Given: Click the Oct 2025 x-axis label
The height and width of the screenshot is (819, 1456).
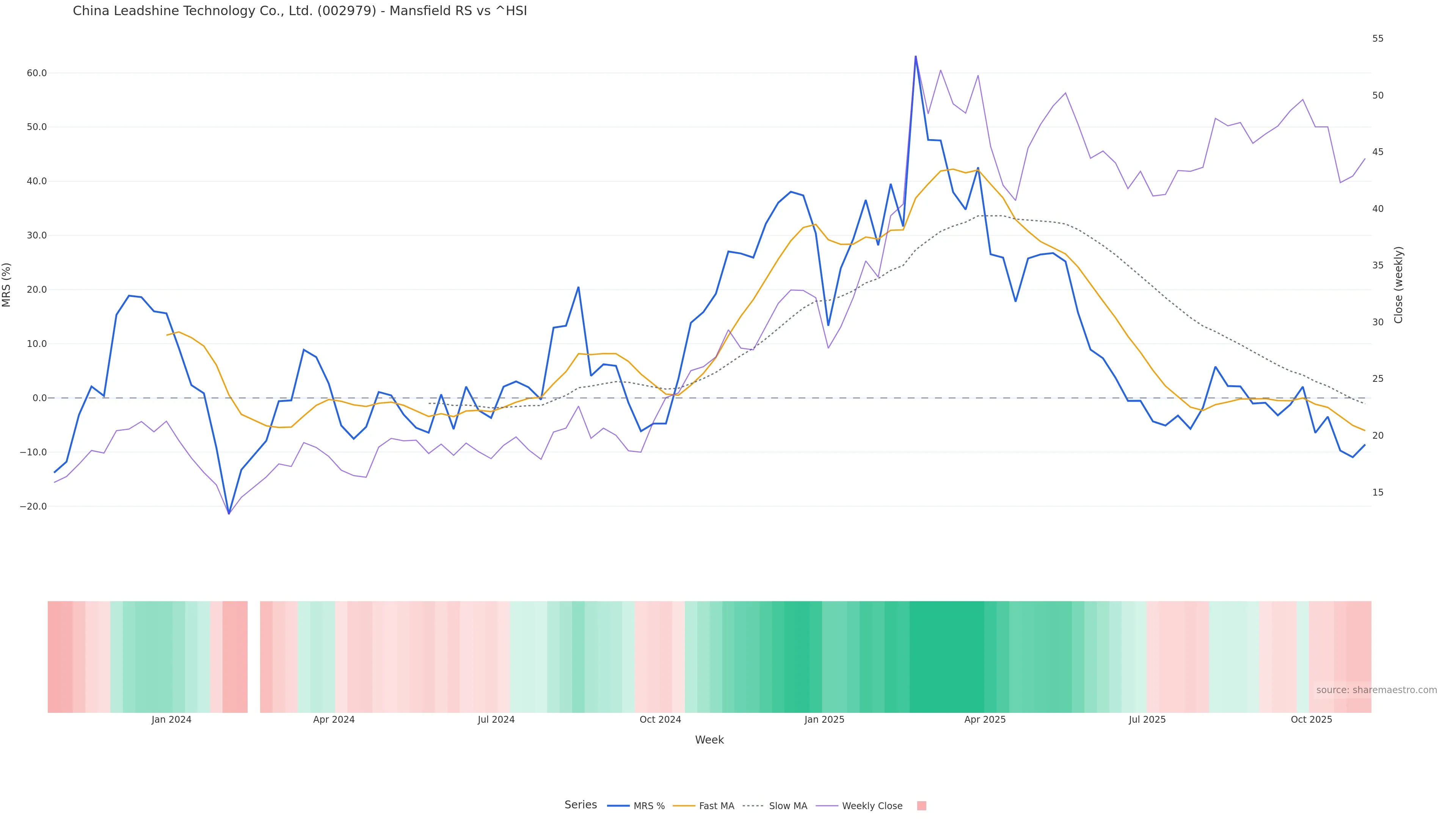Looking at the screenshot, I should [x=1311, y=720].
